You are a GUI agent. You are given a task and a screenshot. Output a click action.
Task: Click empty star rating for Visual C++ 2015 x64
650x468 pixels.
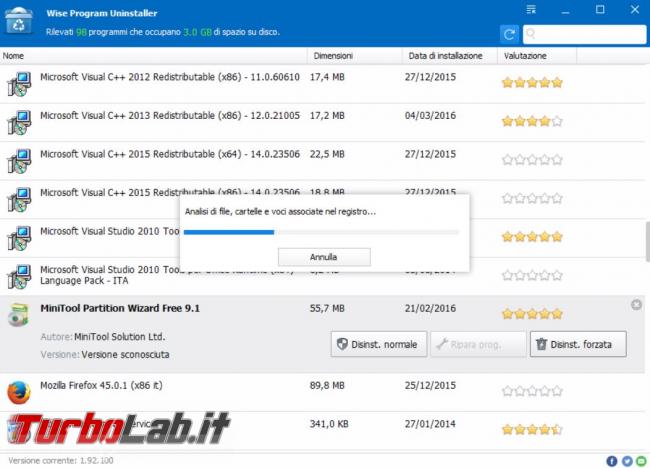[x=532, y=160]
